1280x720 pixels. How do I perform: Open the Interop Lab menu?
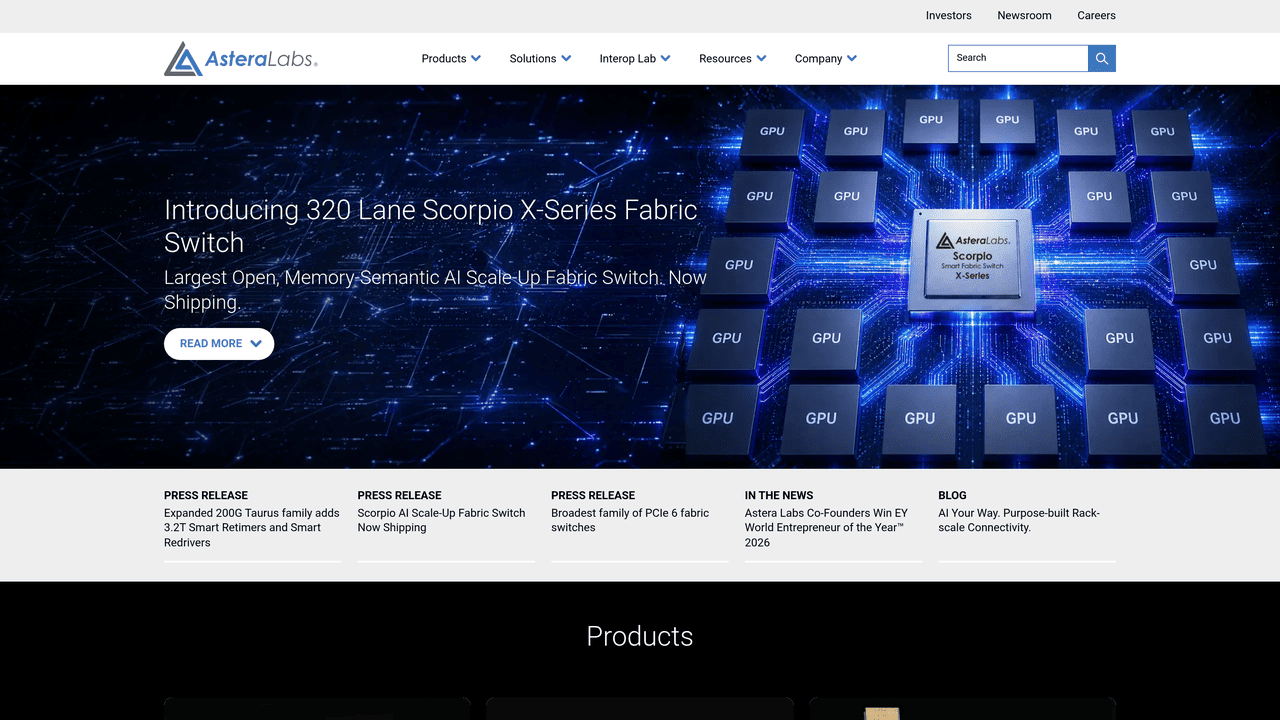[x=628, y=59]
